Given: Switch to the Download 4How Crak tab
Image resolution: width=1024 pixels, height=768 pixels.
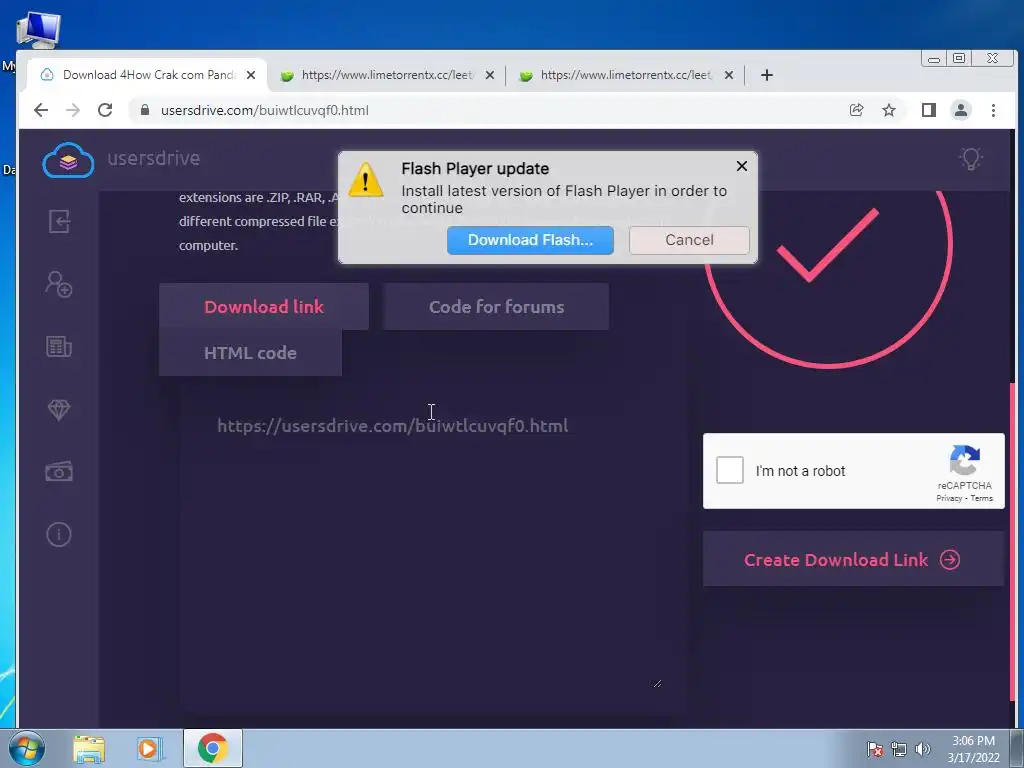Looking at the screenshot, I should 148,75.
